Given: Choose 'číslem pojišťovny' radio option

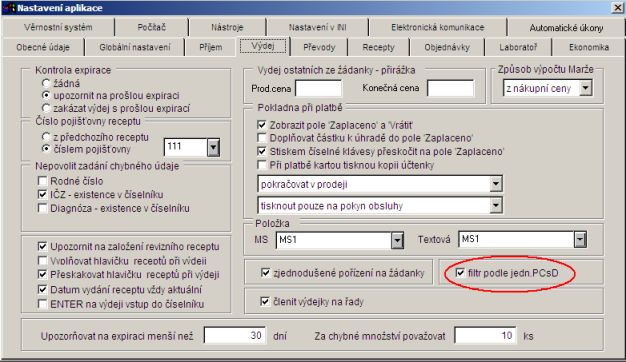Looking at the screenshot, I should (x=46, y=149).
